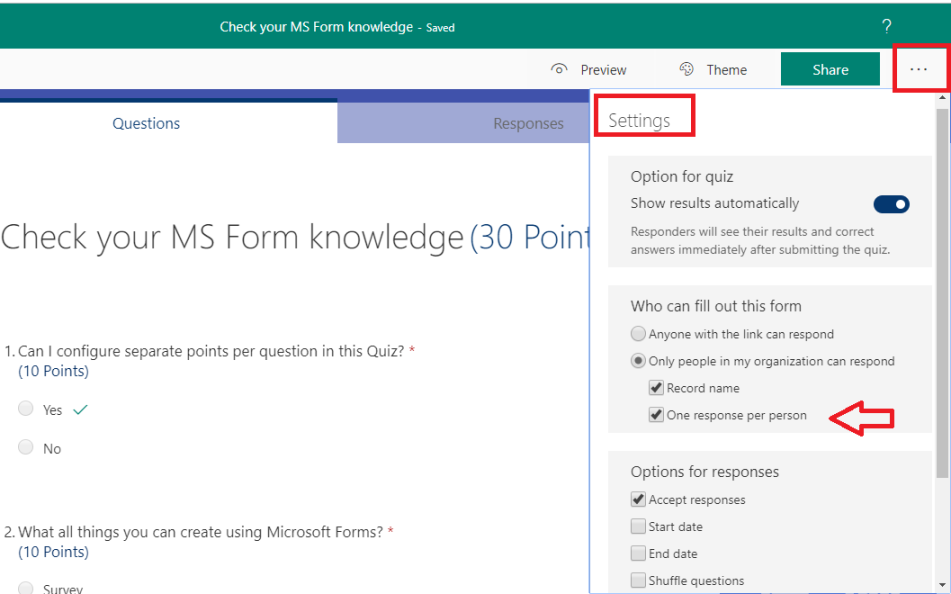Screen dimensions: 951x594
Task: Enable the End date option
Action: [638, 553]
